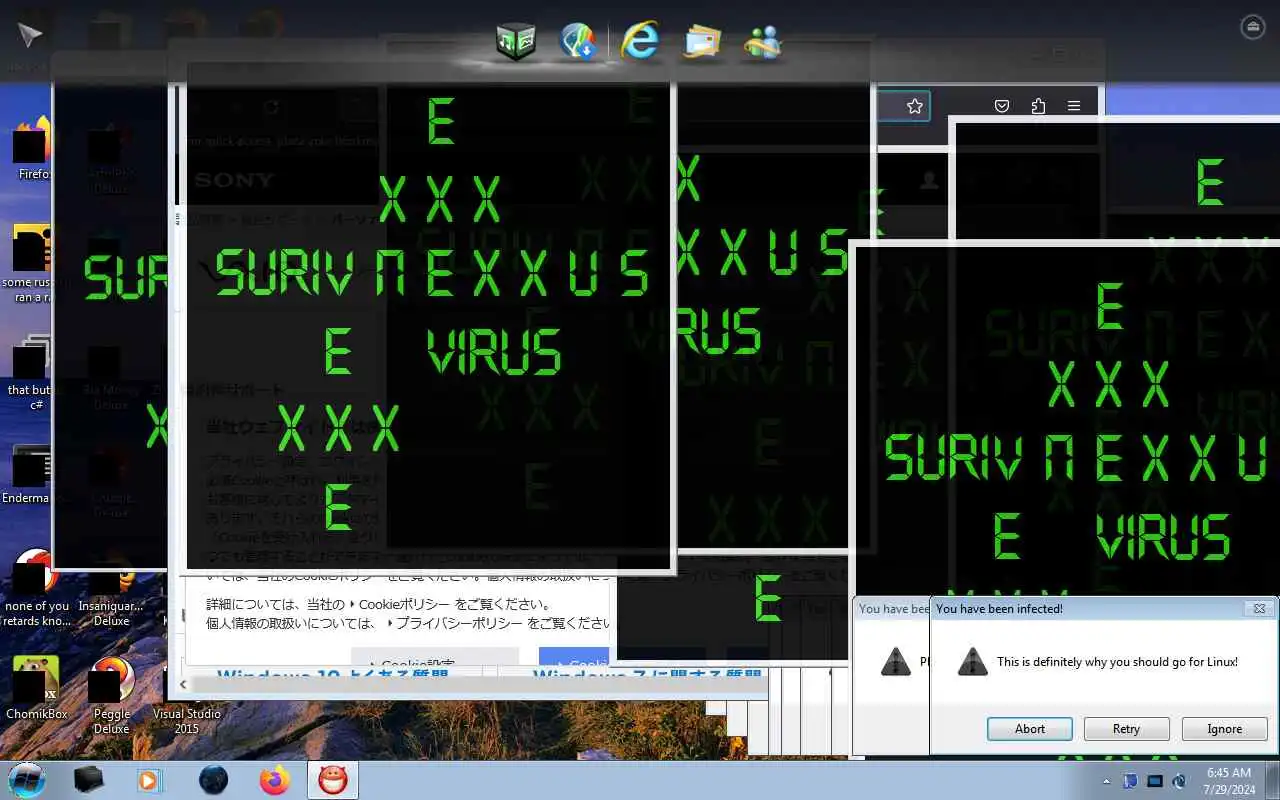Bookmark page with the Firefox star icon
Viewport: 1280px width, 800px height.
(914, 106)
